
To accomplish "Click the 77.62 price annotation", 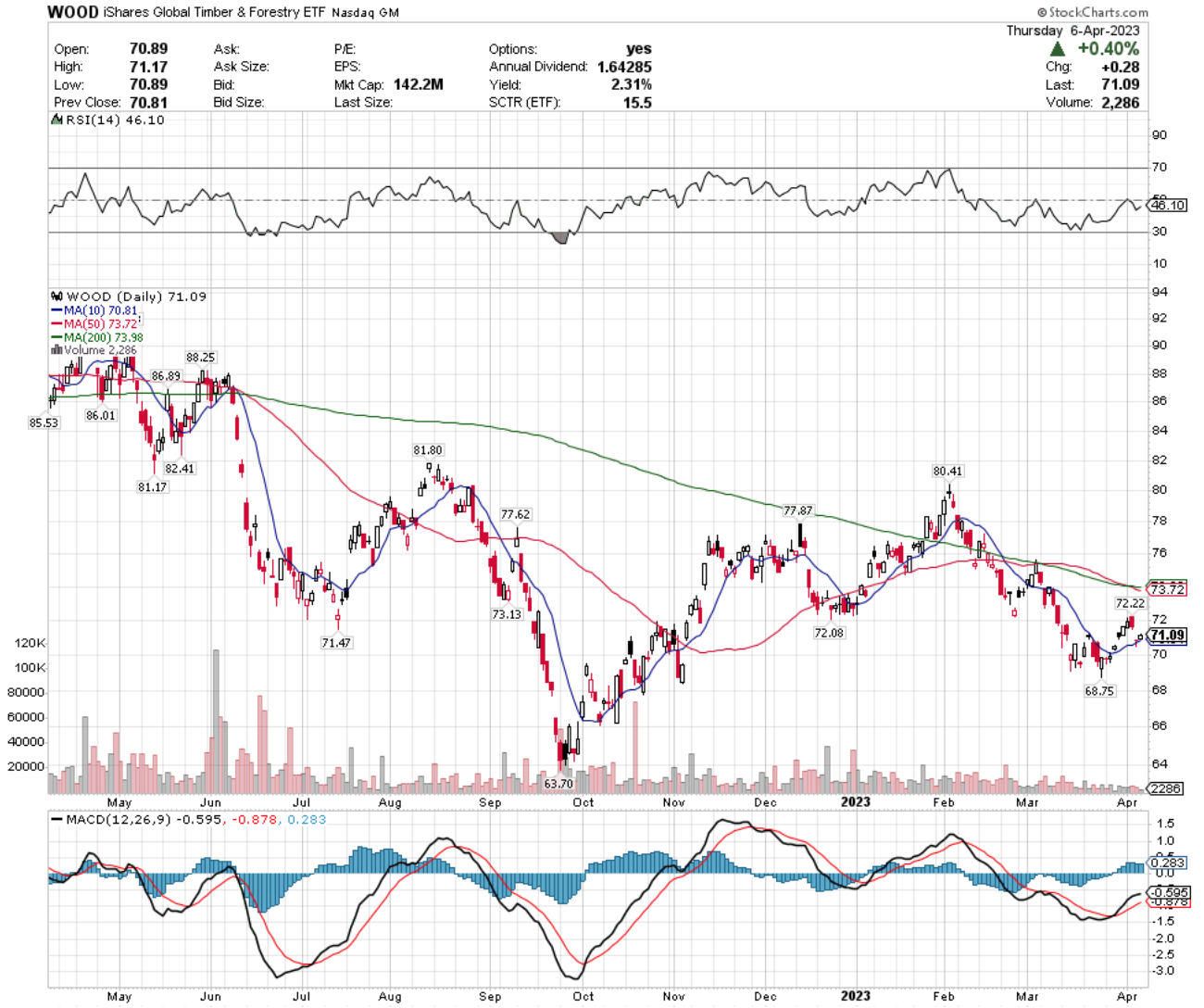I will 515,514.
